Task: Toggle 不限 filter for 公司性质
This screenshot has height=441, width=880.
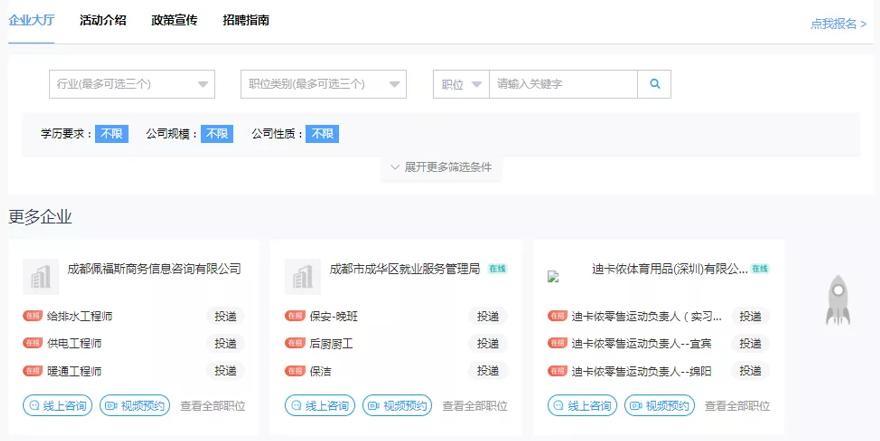Action: point(322,134)
